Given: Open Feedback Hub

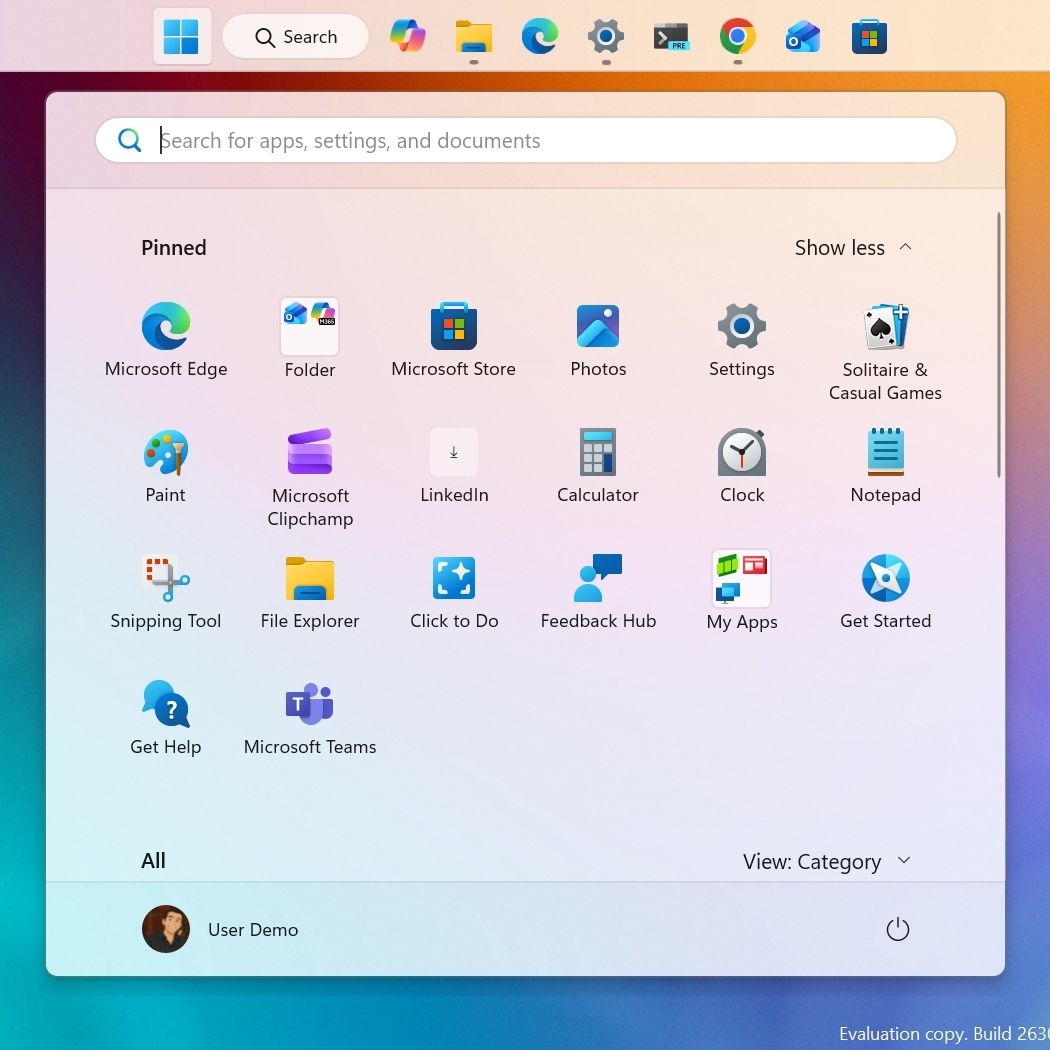Looking at the screenshot, I should coord(598,592).
